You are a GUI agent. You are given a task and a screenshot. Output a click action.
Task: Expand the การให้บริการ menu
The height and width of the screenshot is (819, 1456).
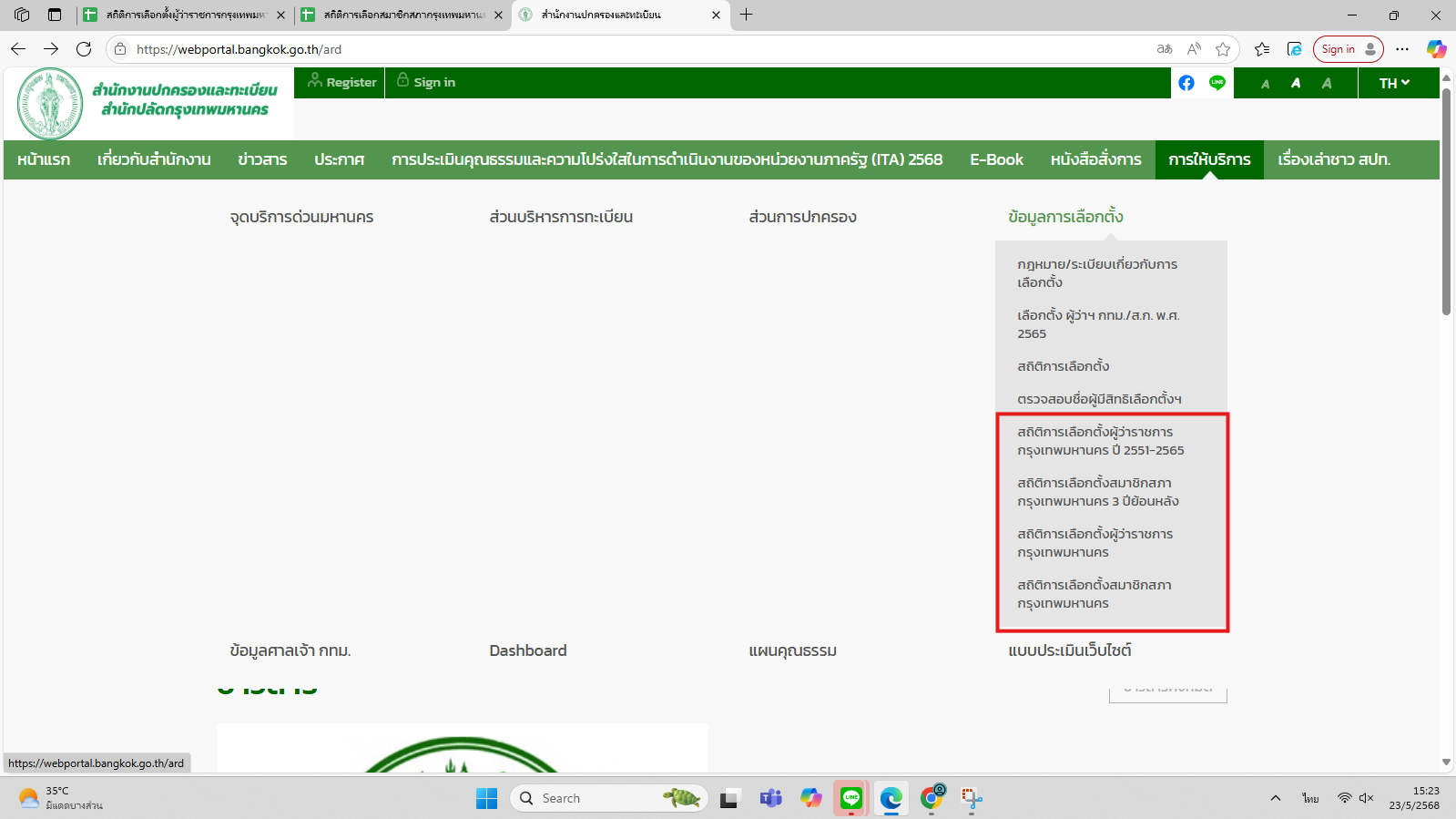[x=1209, y=159]
